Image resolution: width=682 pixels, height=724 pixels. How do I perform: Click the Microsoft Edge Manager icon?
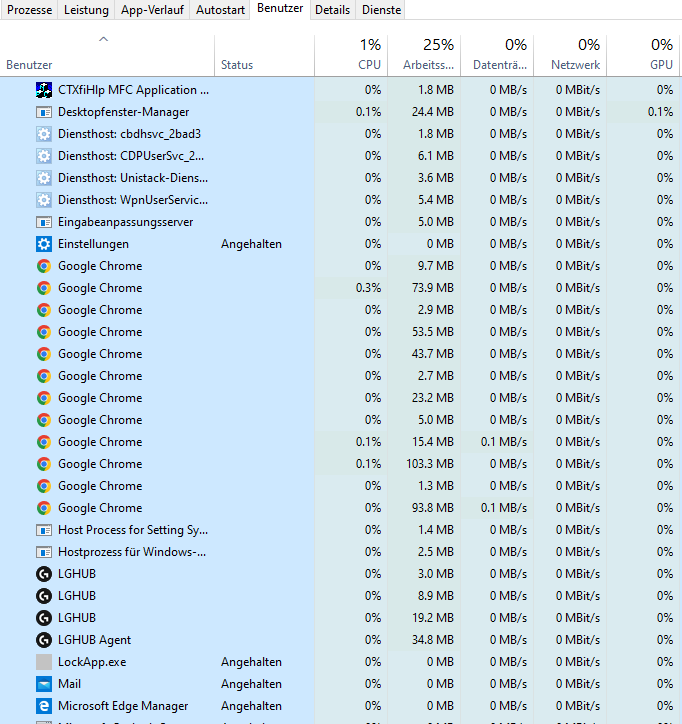point(44,706)
